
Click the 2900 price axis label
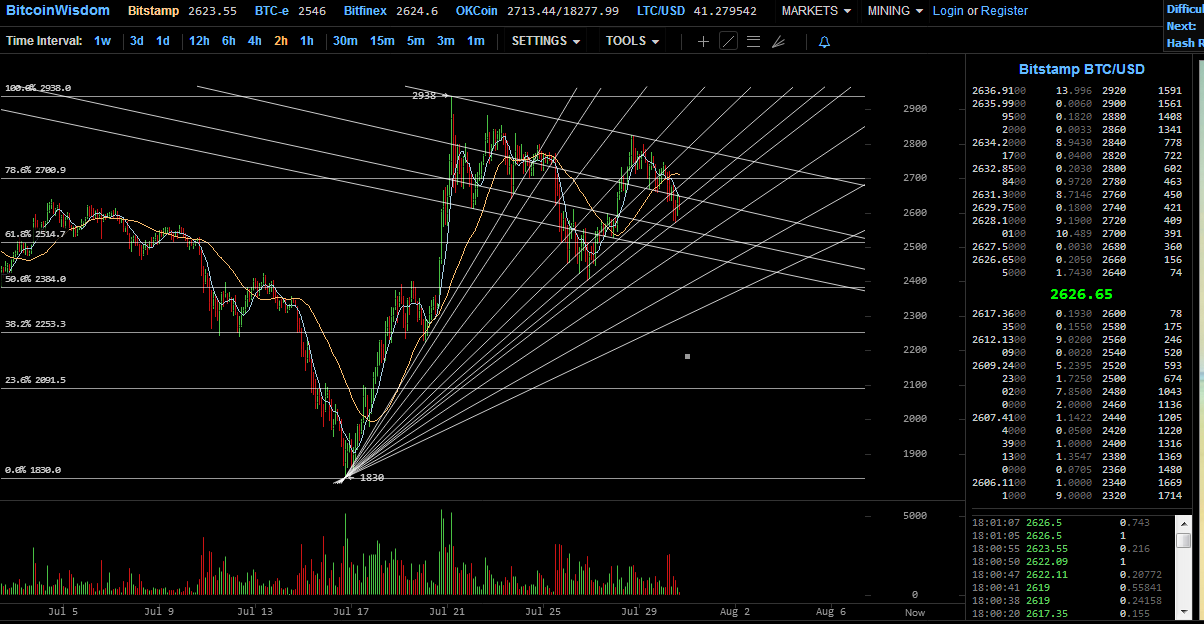point(914,109)
